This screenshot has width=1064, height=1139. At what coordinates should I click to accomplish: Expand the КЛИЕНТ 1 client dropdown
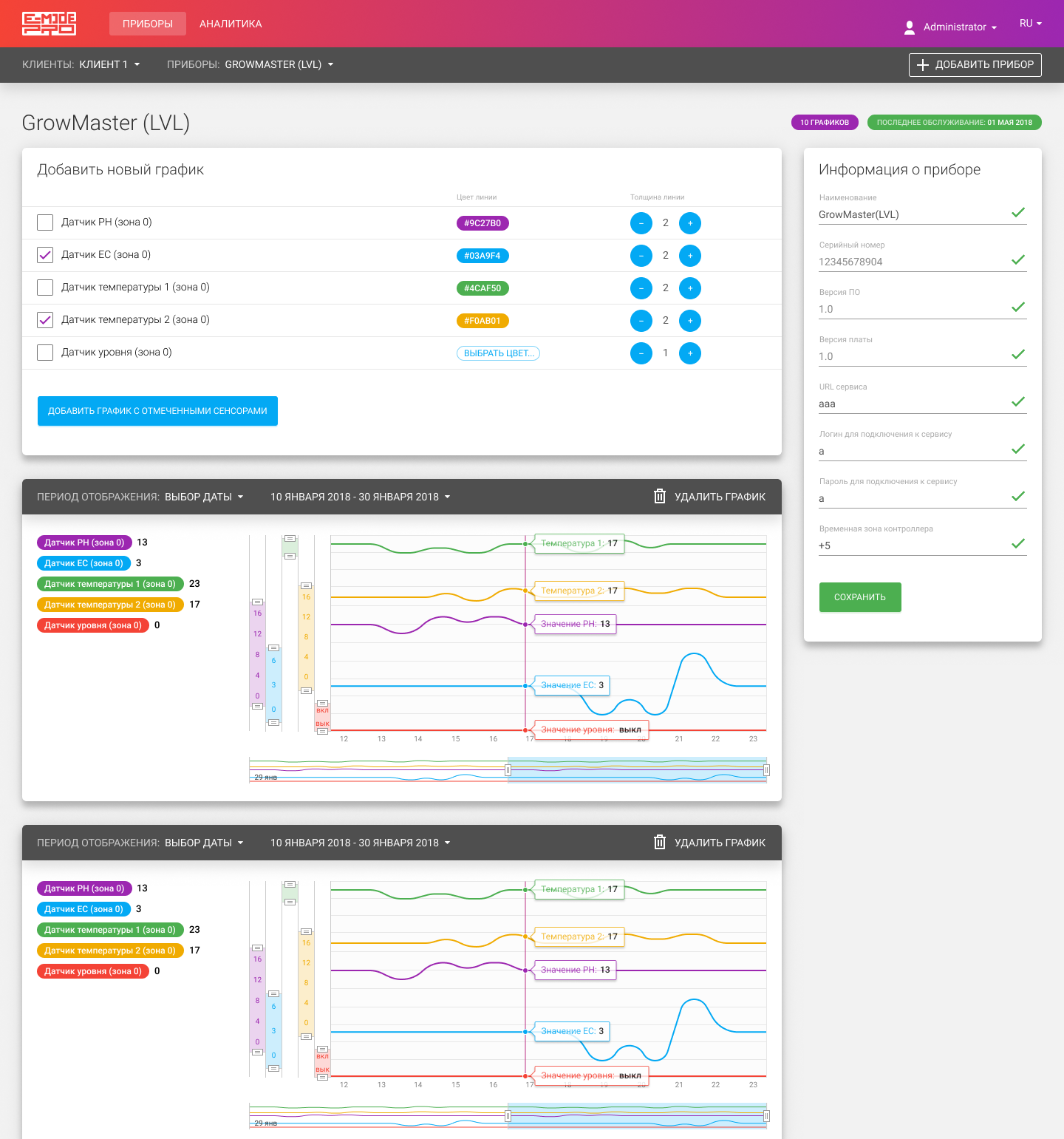pyautogui.click(x=109, y=65)
